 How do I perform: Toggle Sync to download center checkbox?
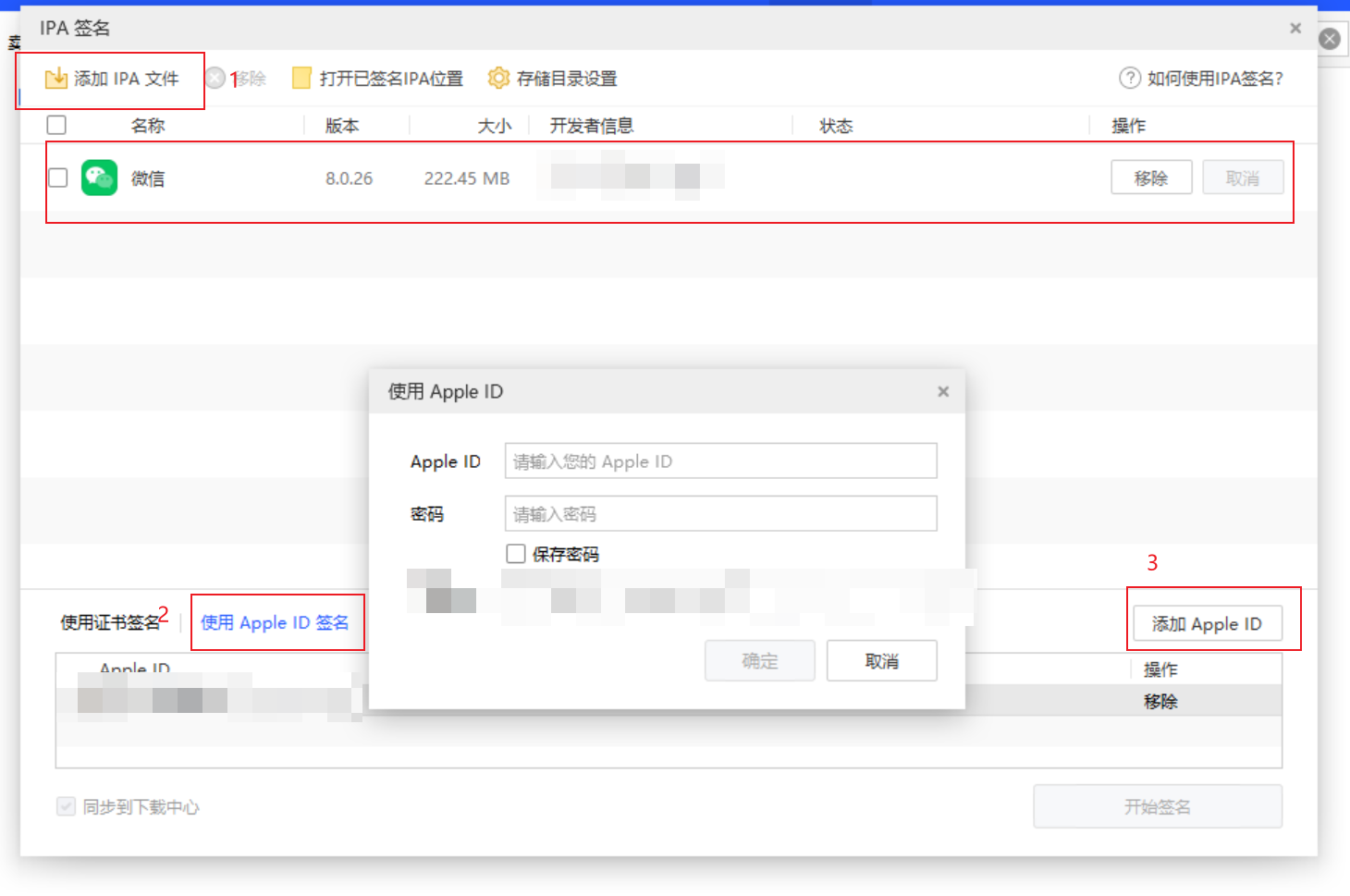click(66, 806)
